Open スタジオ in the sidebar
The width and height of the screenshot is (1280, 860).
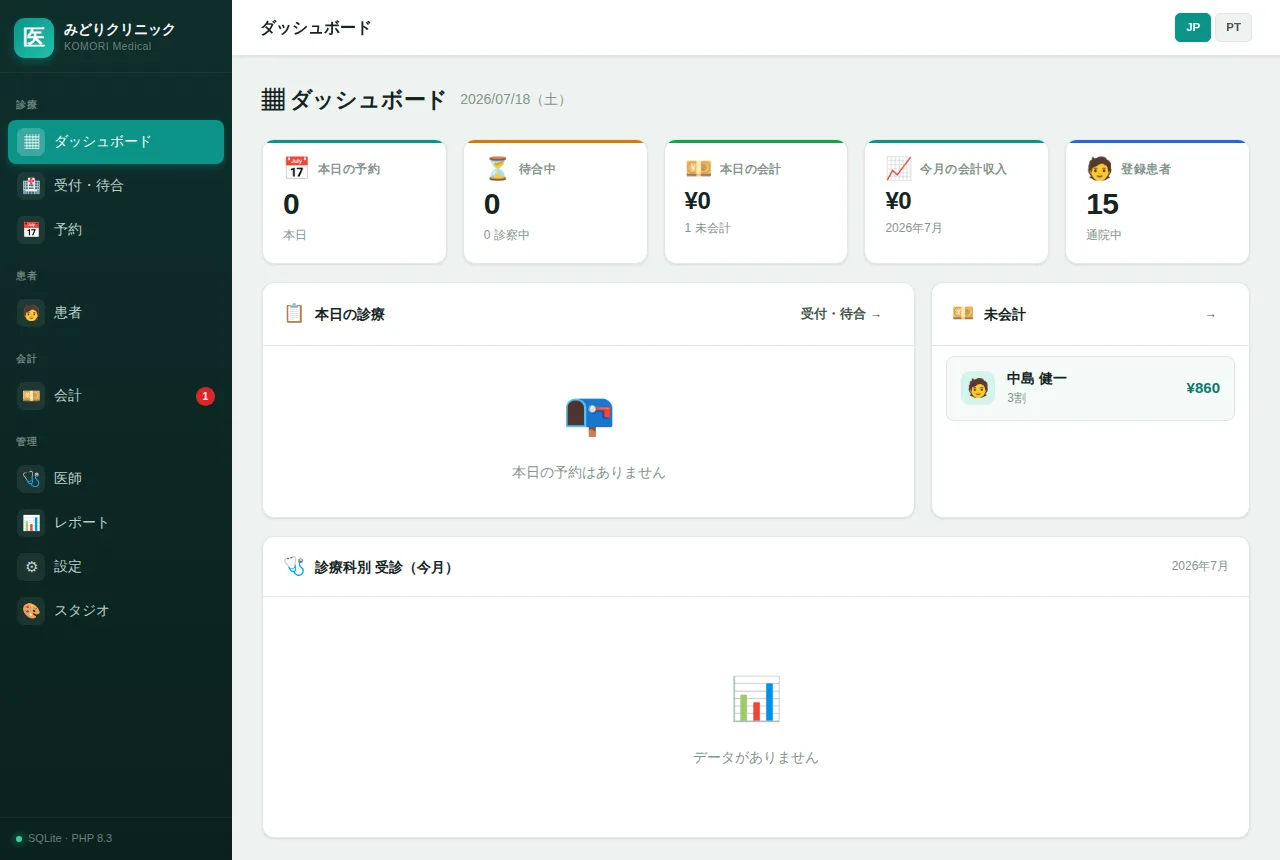(116, 611)
